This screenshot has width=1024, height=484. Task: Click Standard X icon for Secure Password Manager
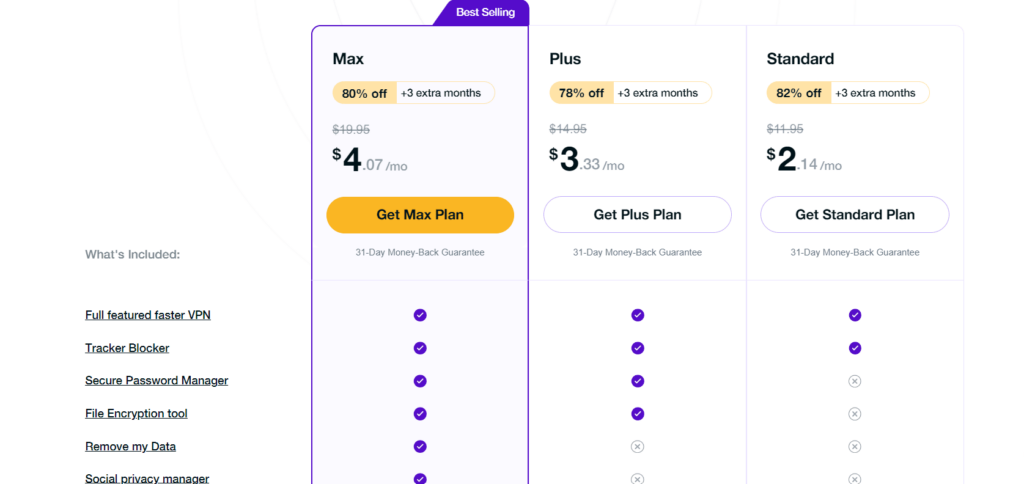(854, 381)
